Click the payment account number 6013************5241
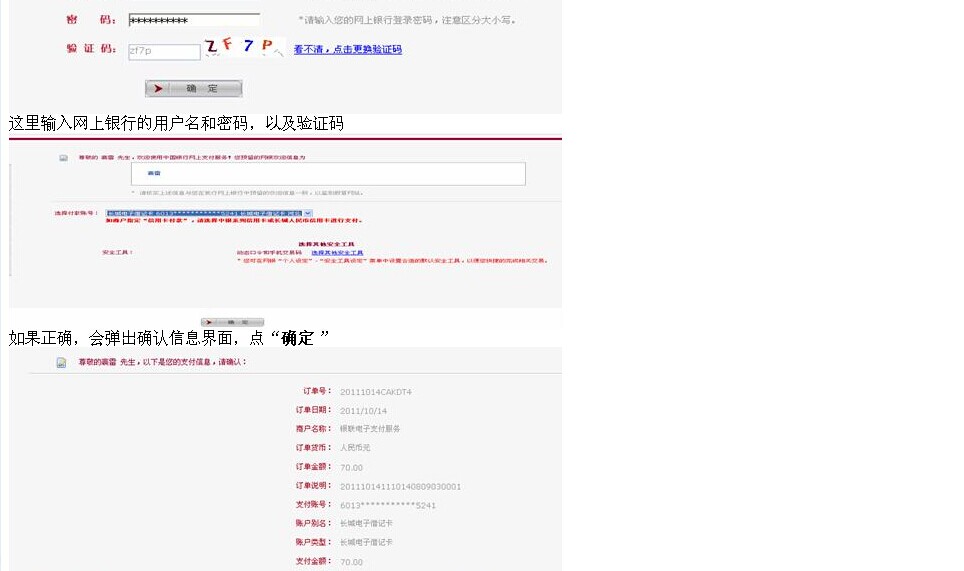Image resolution: width=964 pixels, height=571 pixels. point(388,505)
